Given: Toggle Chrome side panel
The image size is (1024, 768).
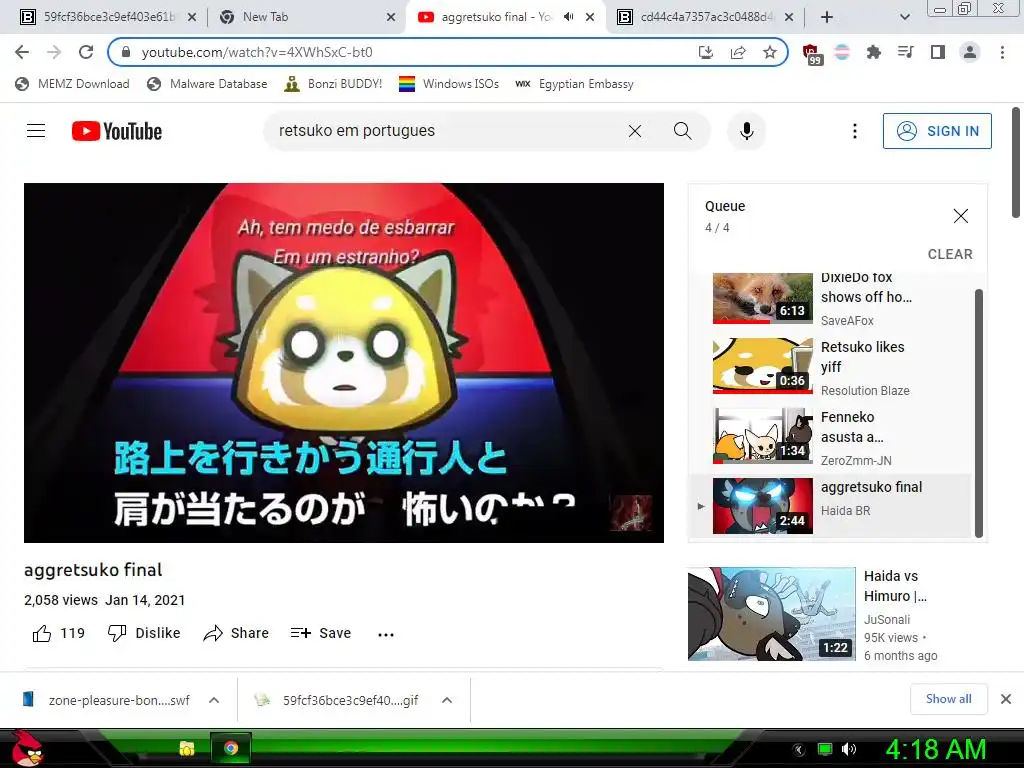Looking at the screenshot, I should tap(937, 52).
